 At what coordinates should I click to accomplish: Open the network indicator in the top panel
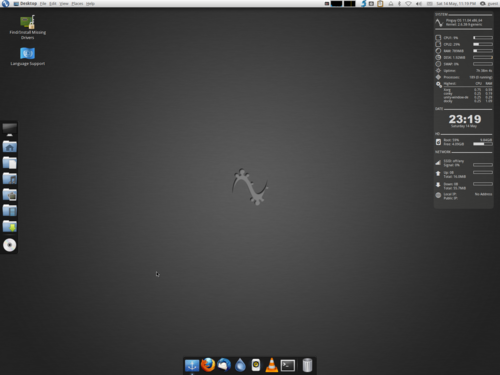point(408,3)
